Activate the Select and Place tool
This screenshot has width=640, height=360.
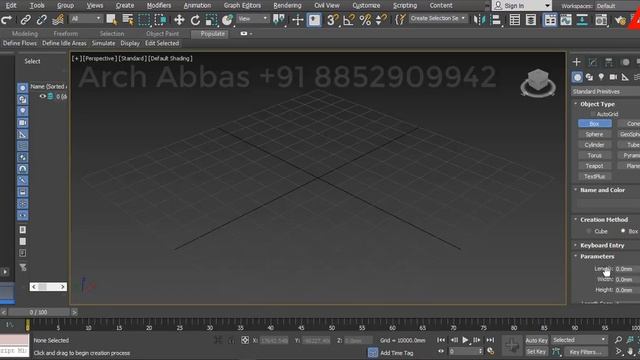[227, 20]
